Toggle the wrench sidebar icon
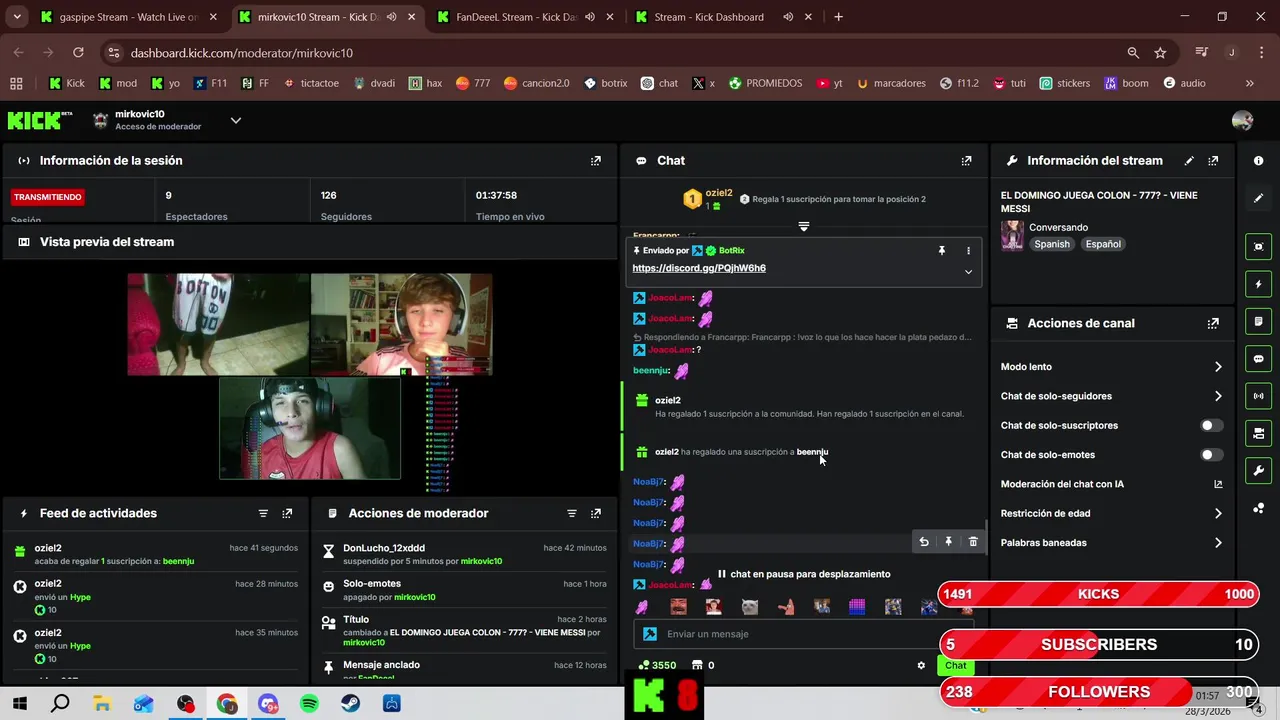The image size is (1280, 720). pos(1258,471)
